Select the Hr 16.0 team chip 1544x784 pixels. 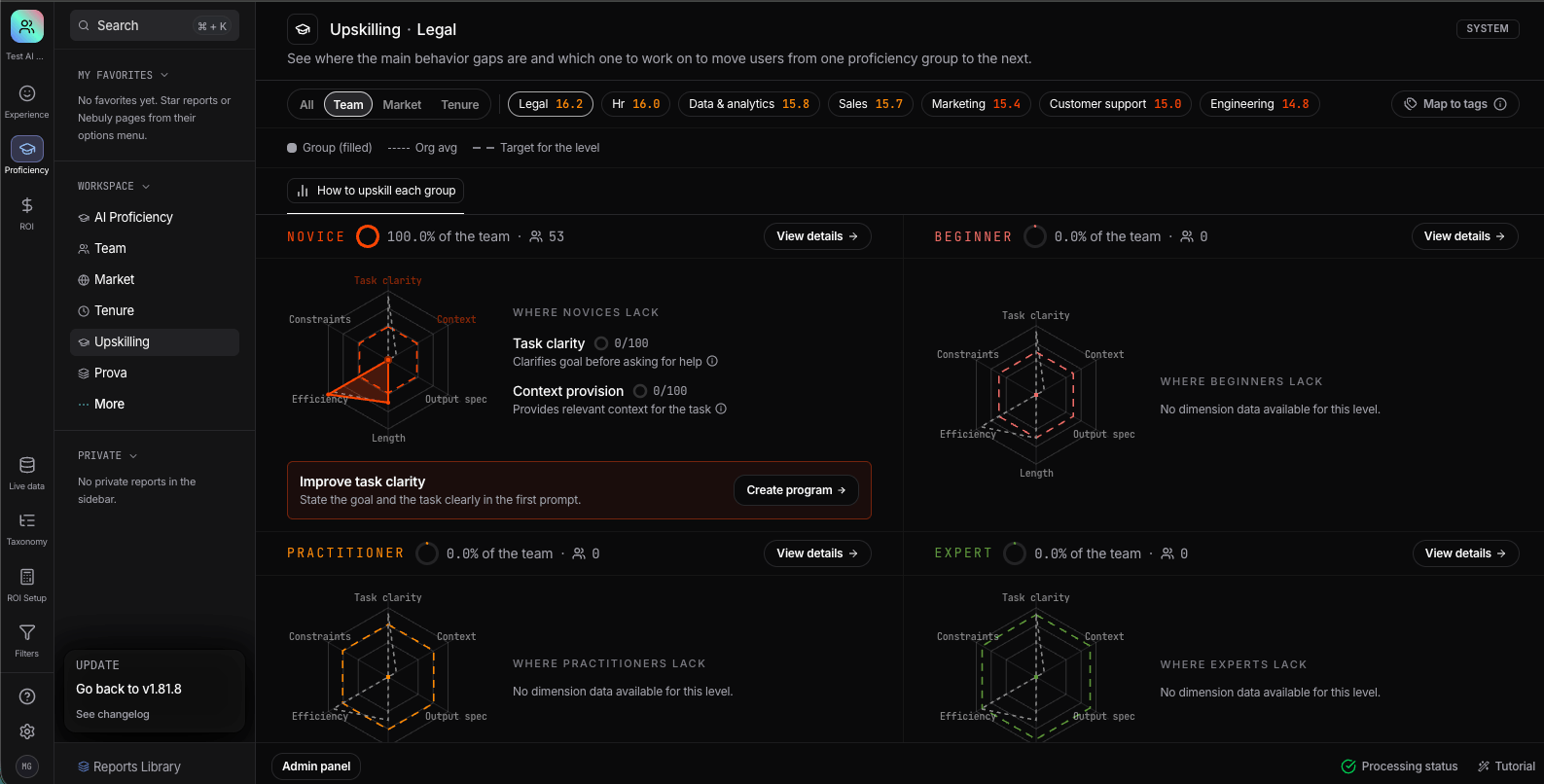tap(636, 104)
